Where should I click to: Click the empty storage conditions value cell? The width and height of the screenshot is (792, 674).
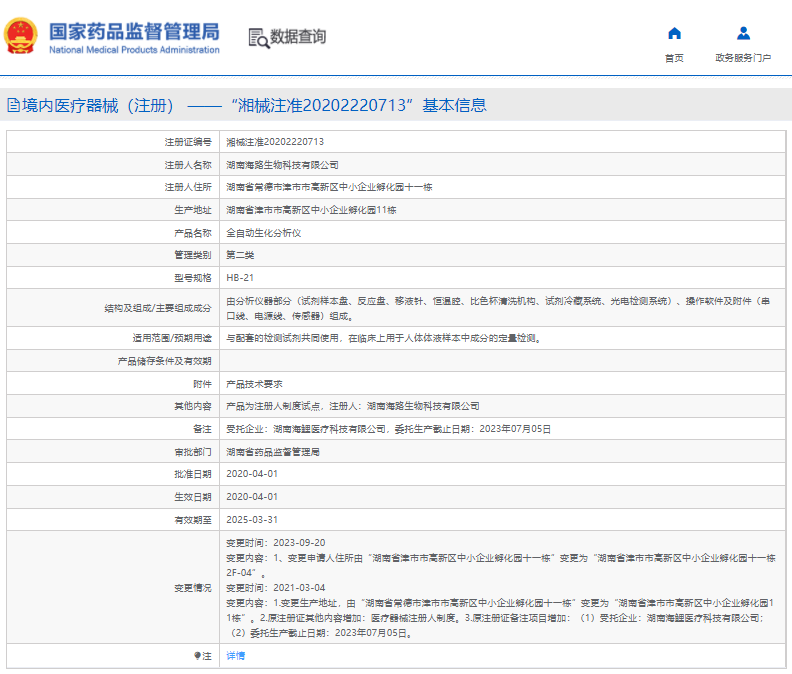(x=502, y=361)
